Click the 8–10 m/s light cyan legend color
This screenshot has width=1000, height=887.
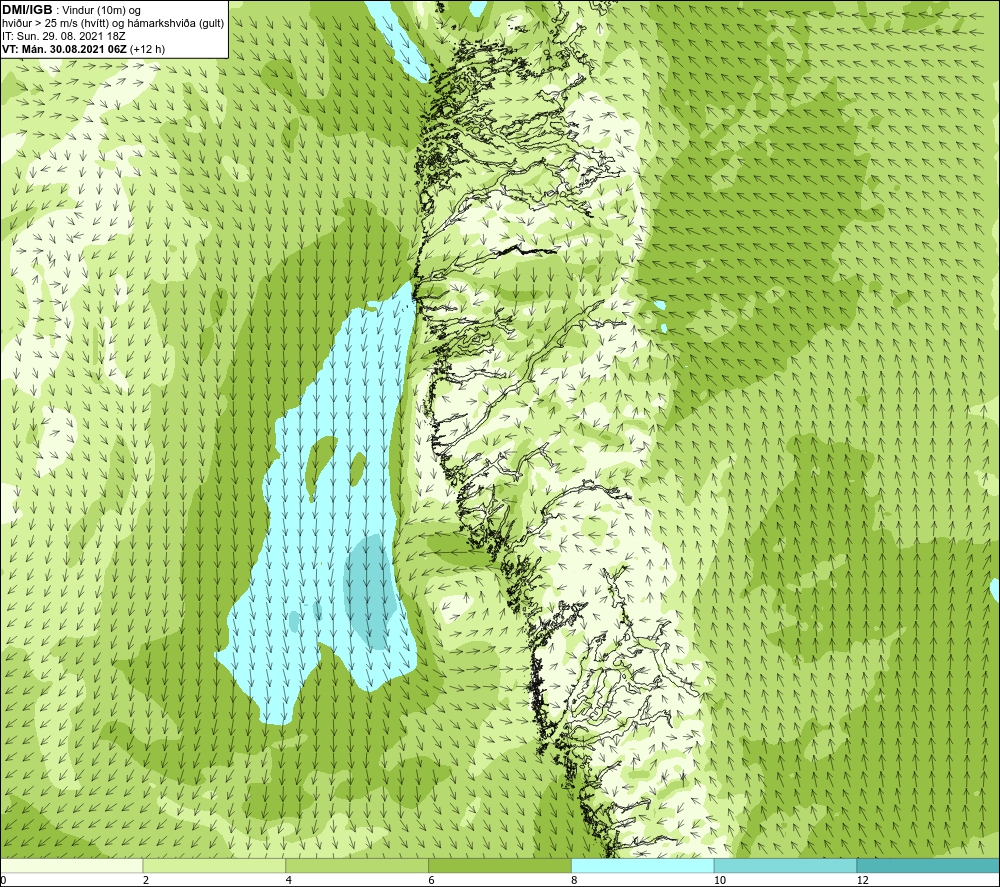[x=643, y=865]
